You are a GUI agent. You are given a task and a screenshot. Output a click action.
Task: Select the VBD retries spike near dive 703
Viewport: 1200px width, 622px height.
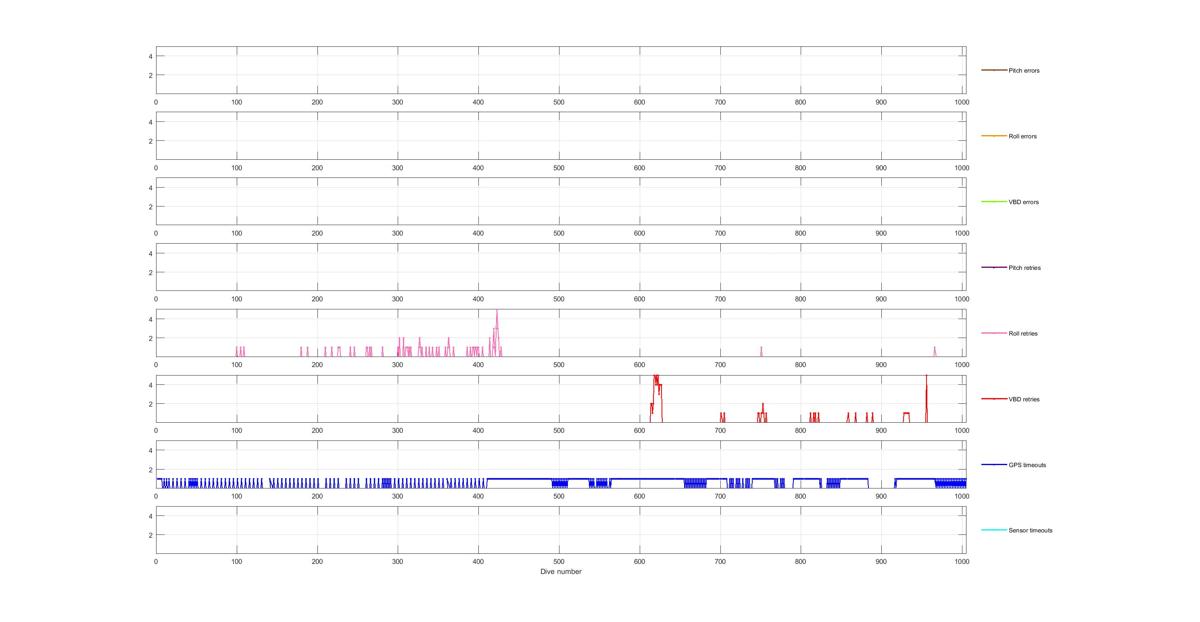pyautogui.click(x=722, y=415)
